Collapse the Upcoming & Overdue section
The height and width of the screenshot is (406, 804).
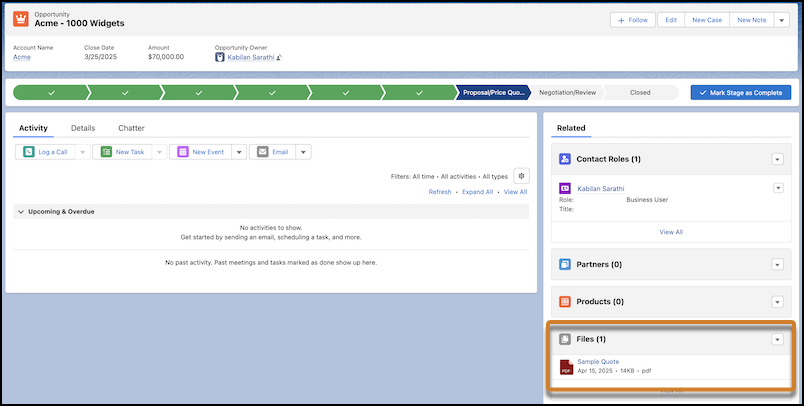point(22,212)
